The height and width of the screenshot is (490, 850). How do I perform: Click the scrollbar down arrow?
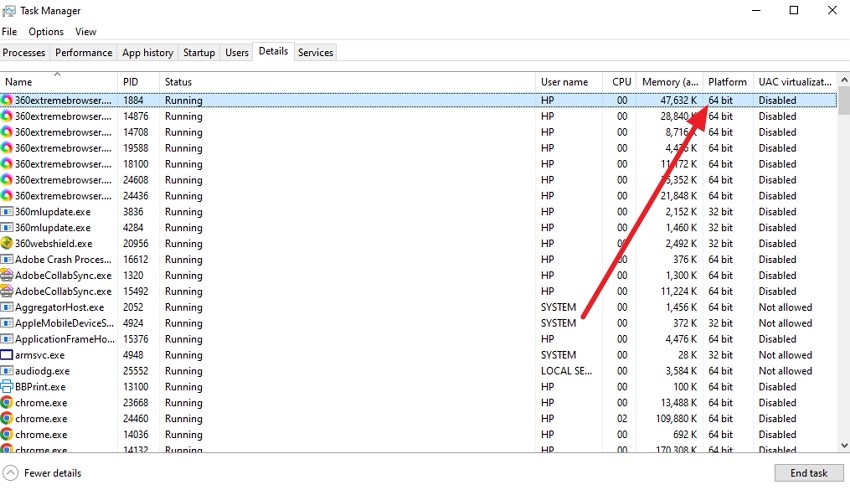[844, 446]
